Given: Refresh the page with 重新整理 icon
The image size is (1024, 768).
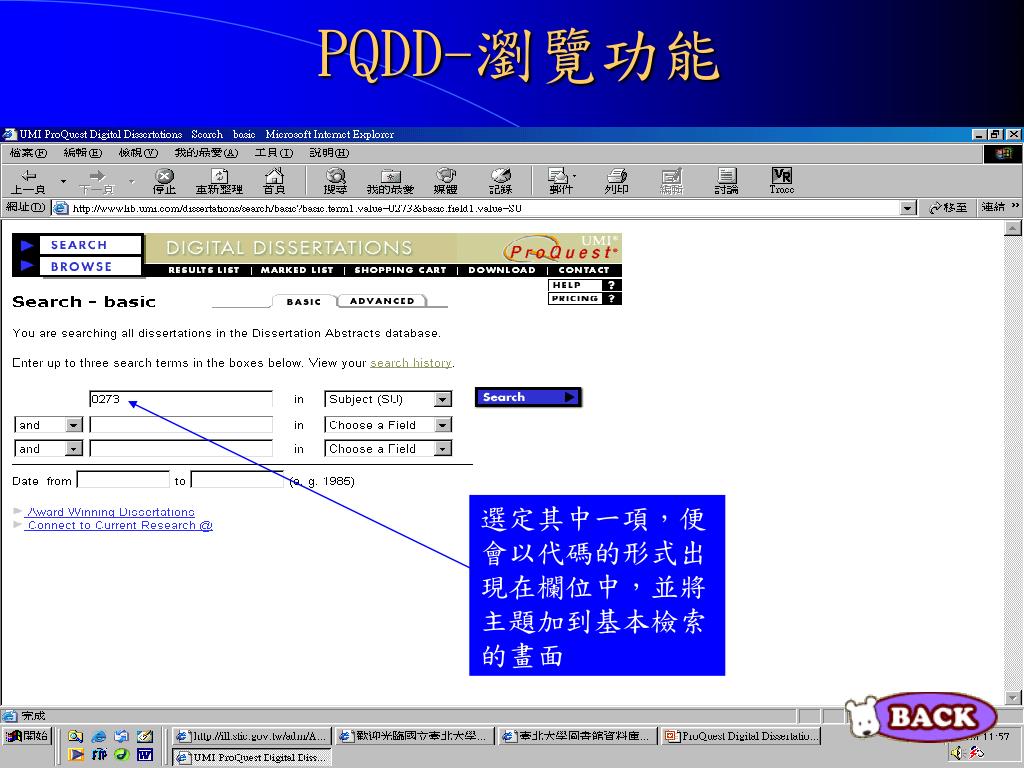Looking at the screenshot, I should tap(219, 181).
